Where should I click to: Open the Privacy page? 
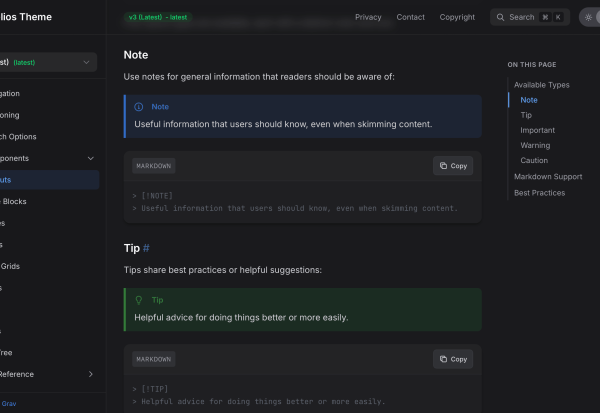[x=368, y=17]
